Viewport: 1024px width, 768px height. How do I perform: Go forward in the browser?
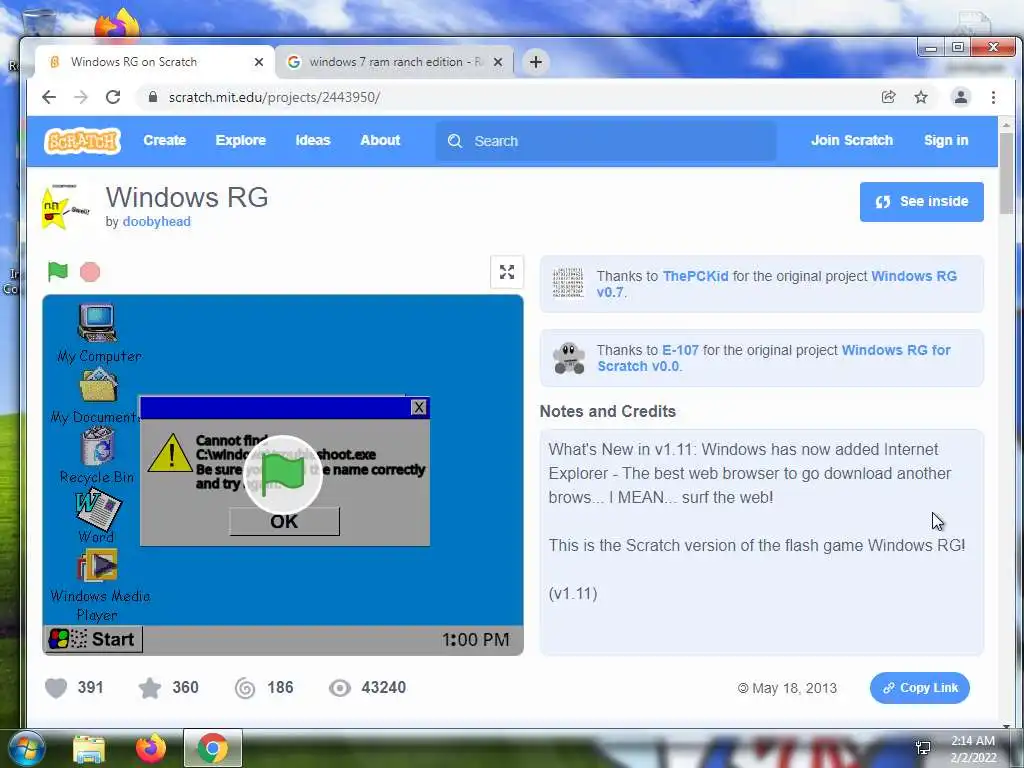coord(81,97)
